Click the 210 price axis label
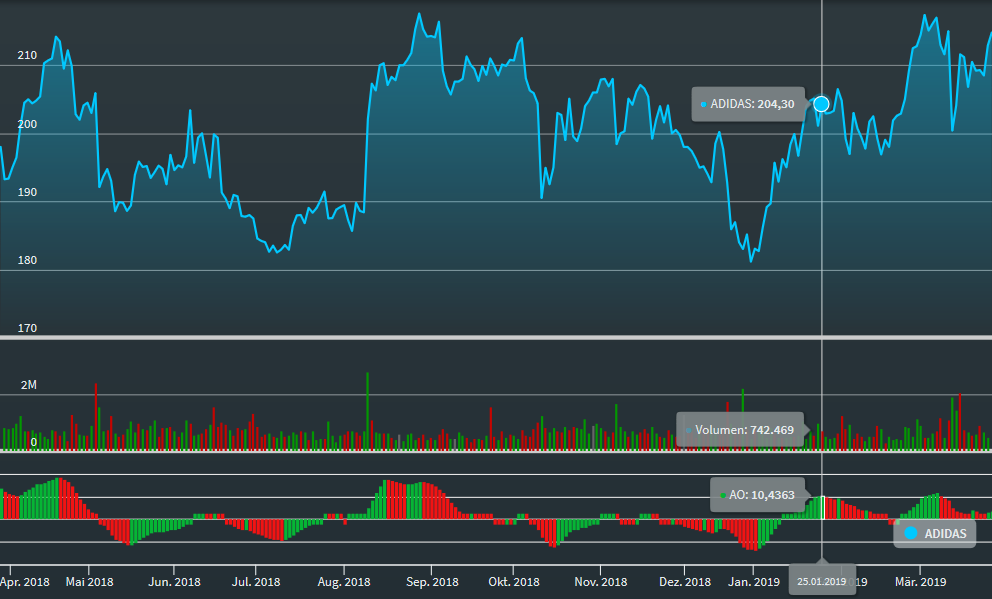The width and height of the screenshot is (992, 599). coord(27,56)
